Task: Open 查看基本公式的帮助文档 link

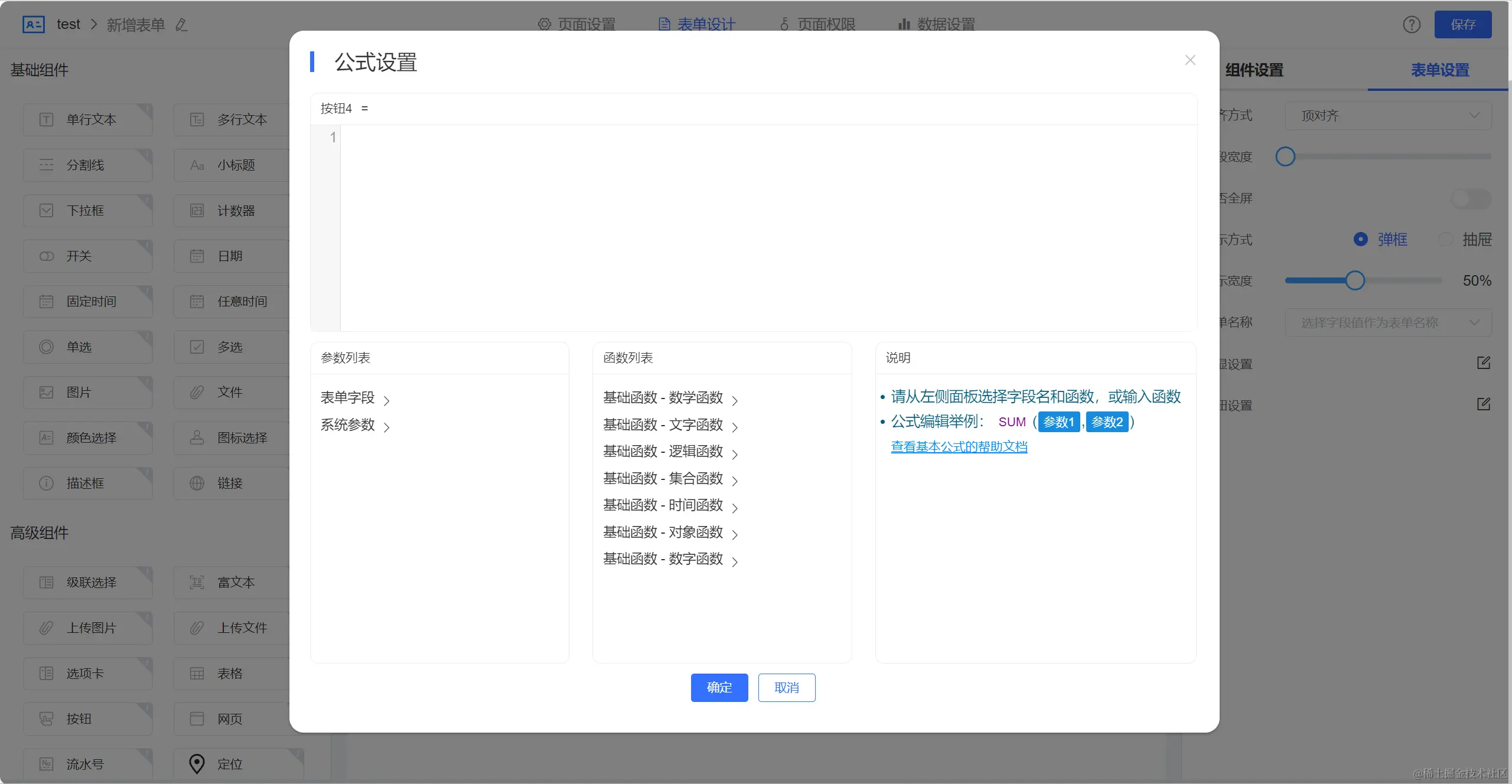Action: (x=959, y=447)
